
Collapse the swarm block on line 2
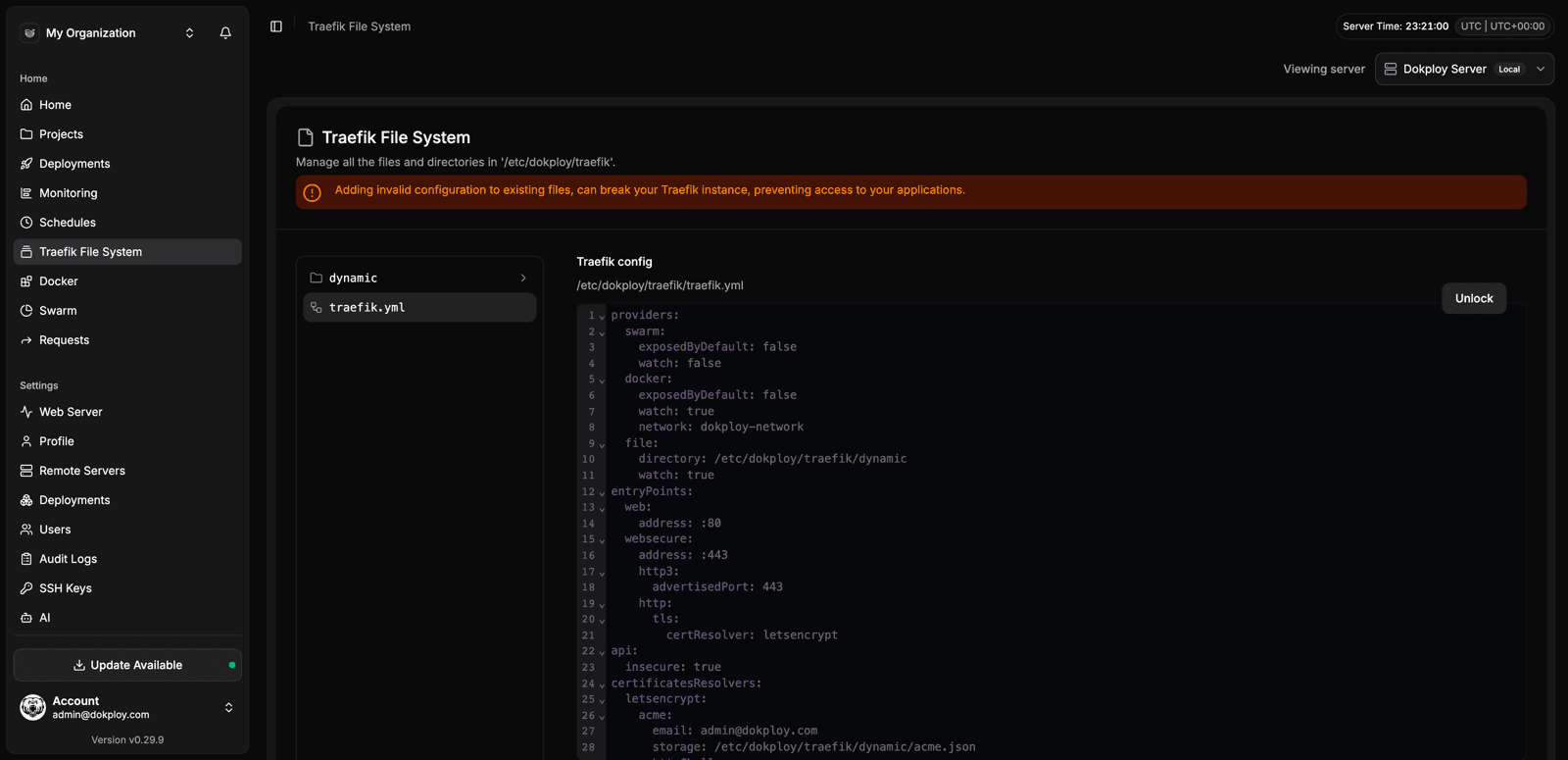coord(602,332)
